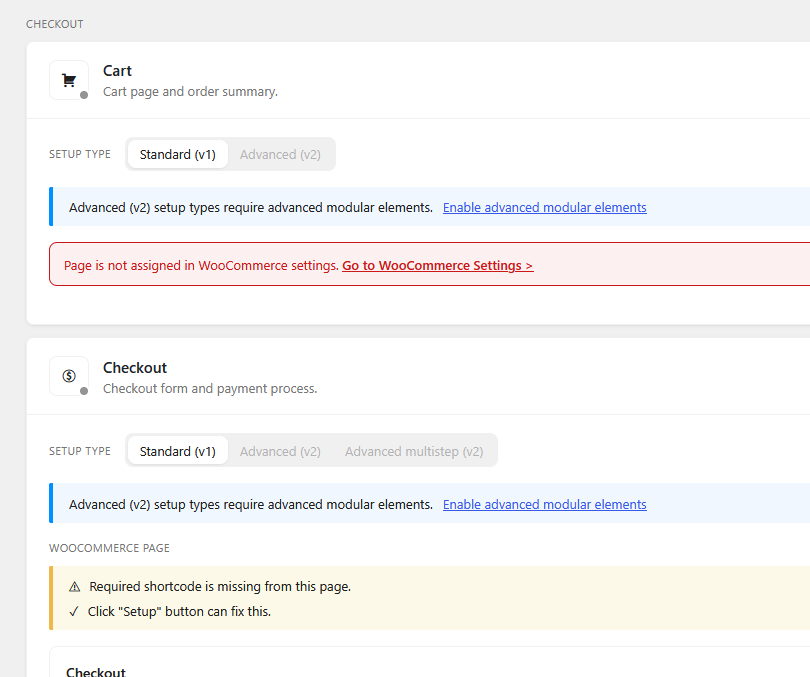Click the 'Click "Setup" button can fix this.' text

click(x=179, y=611)
